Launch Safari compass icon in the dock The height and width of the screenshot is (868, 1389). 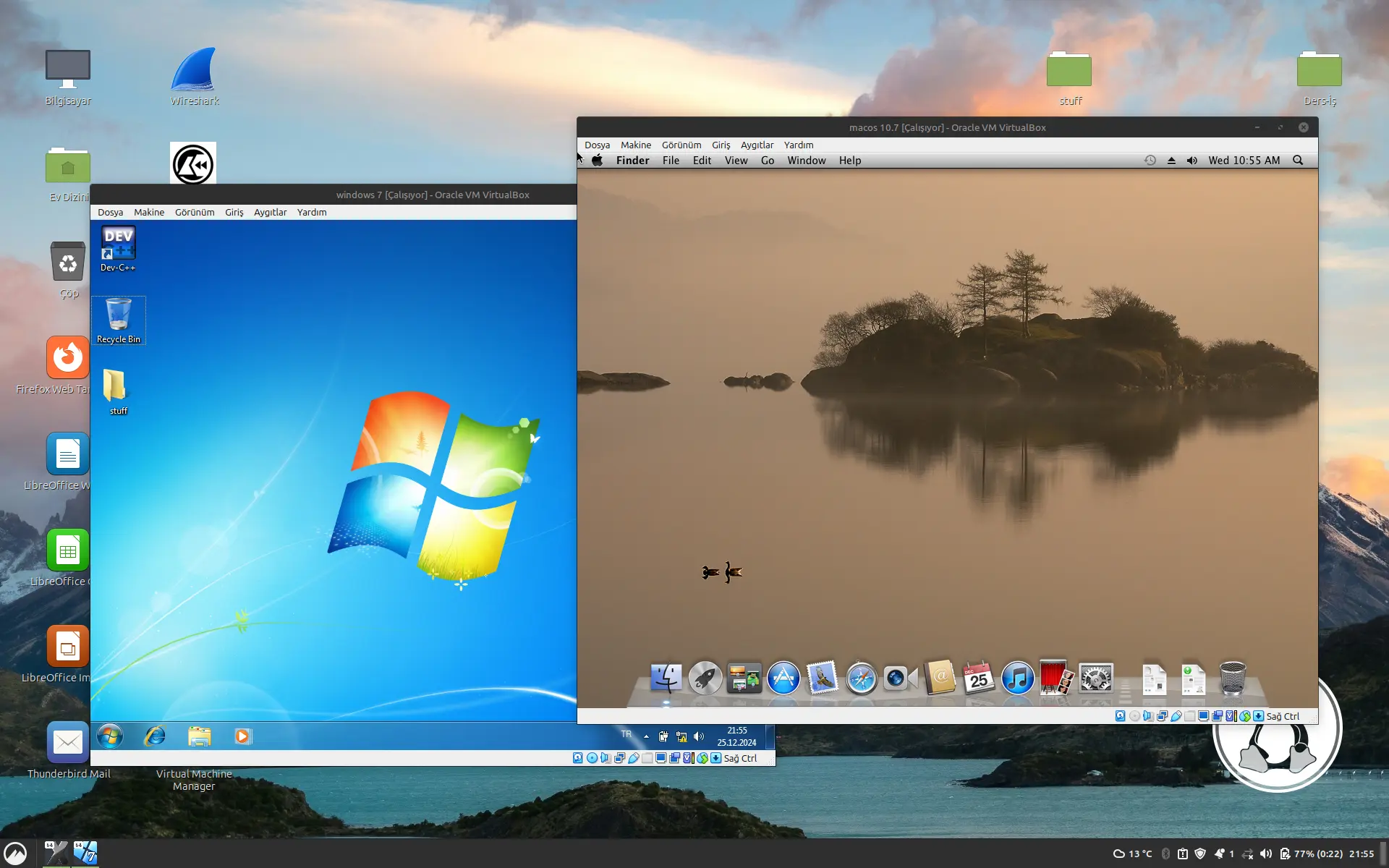(861, 678)
